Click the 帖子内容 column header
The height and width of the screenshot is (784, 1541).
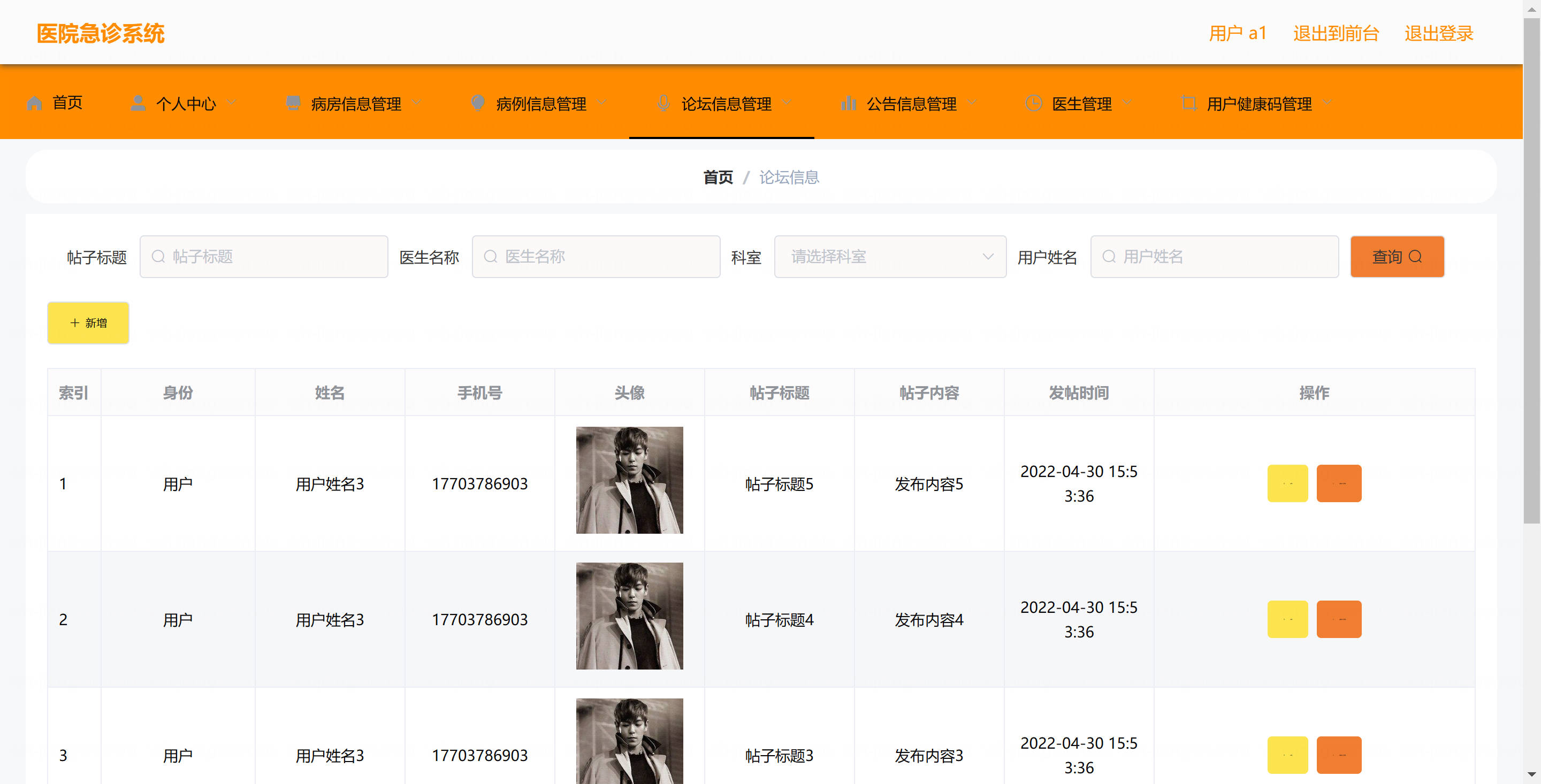tap(929, 393)
